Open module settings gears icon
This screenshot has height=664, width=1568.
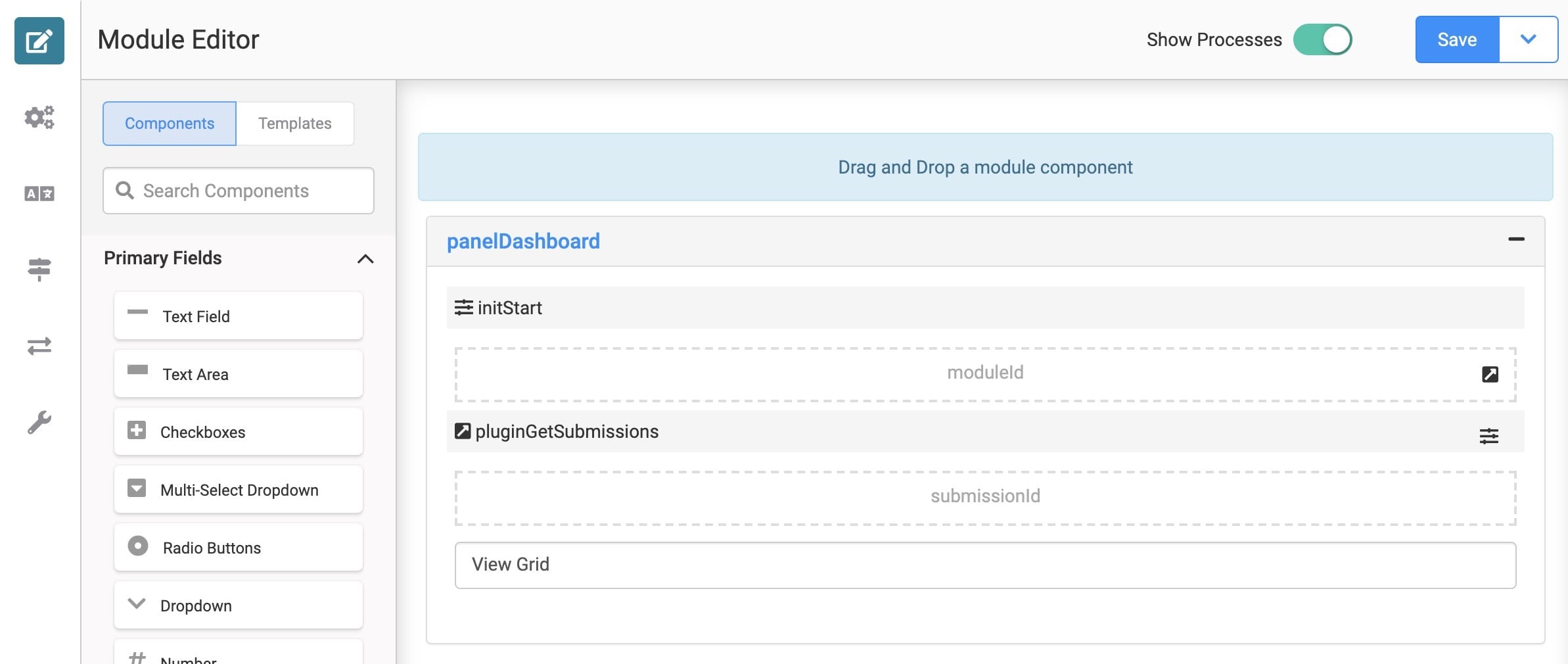[x=39, y=118]
